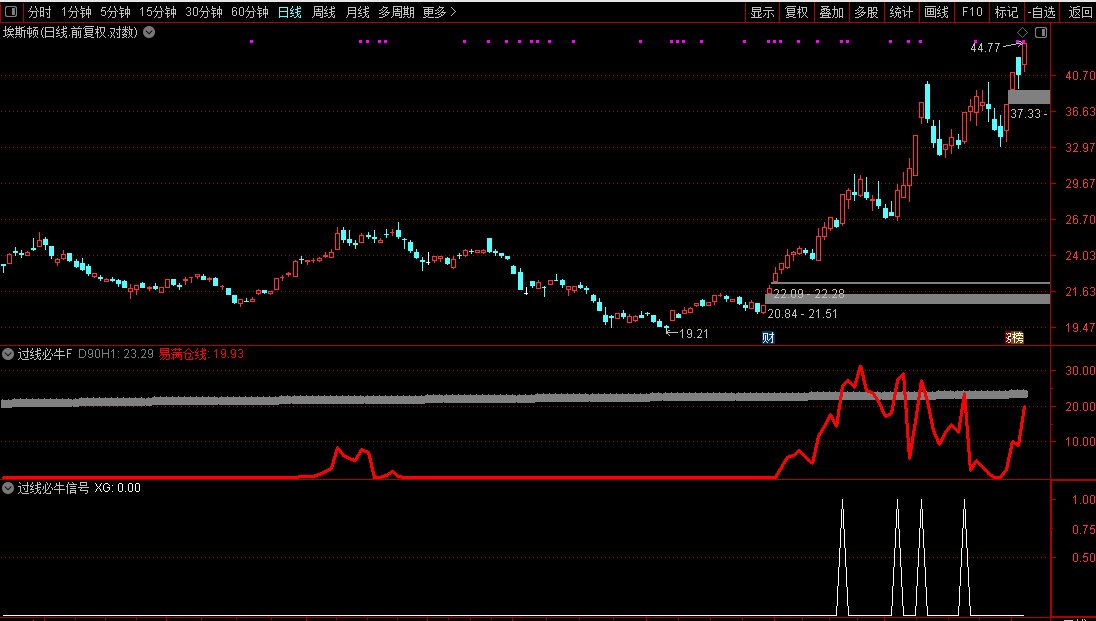Click the 21.63 price axis label
The image size is (1096, 621).
pos(1080,292)
